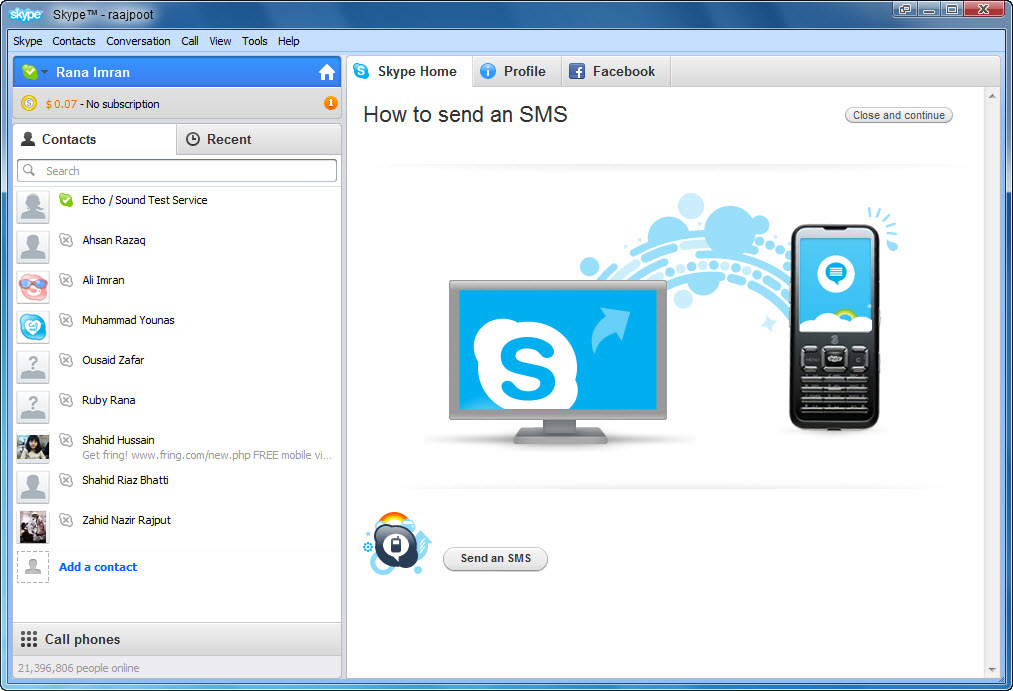The width and height of the screenshot is (1013, 691).
Task: Open the Conversation menu
Action: tap(138, 41)
